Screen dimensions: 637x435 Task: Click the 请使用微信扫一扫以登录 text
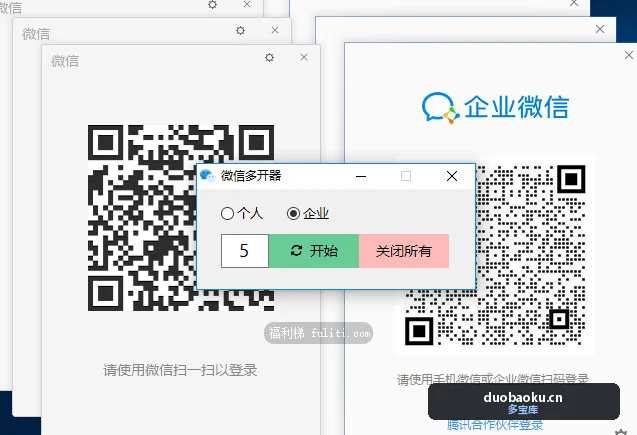point(180,370)
